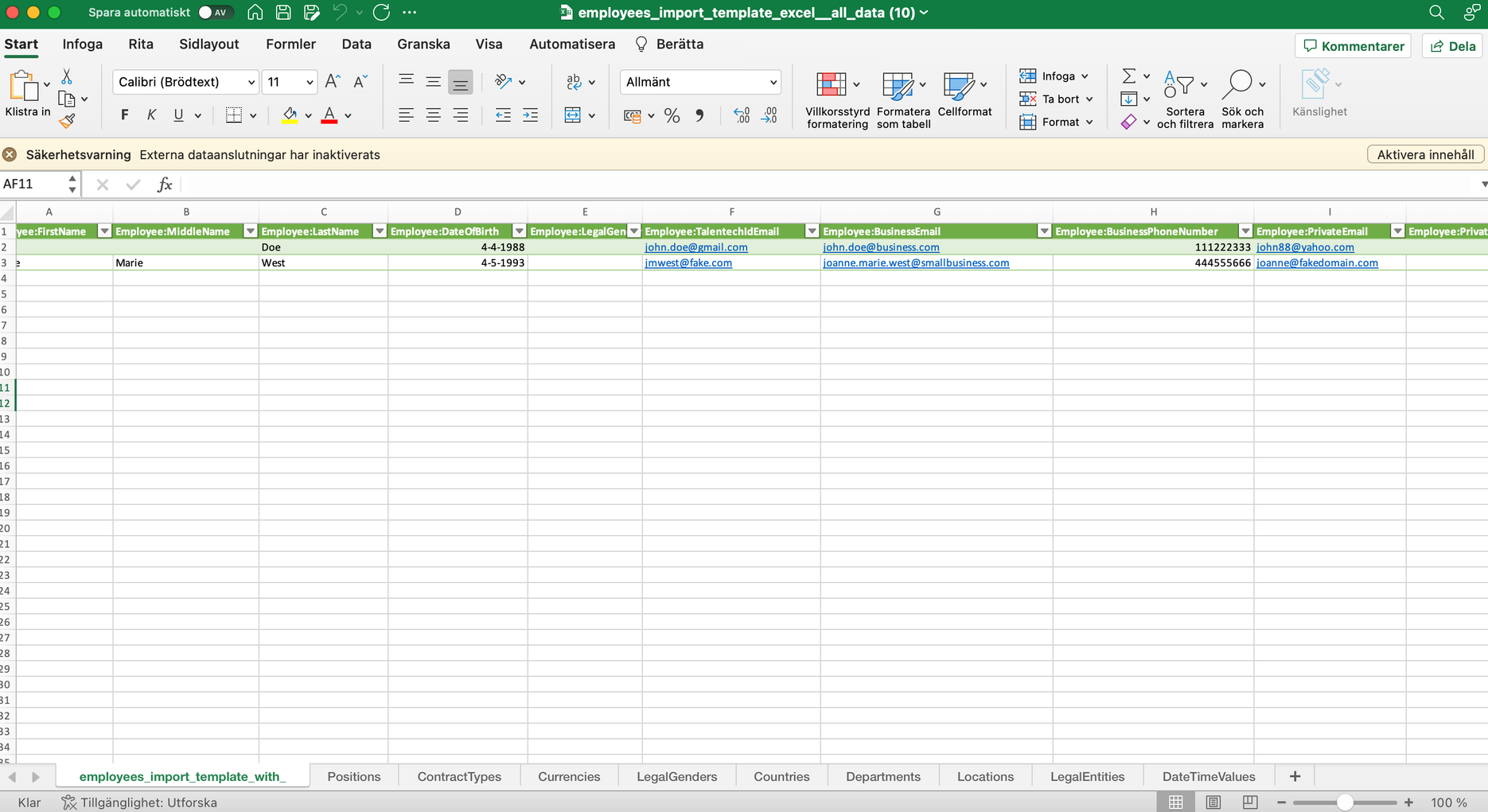The image size is (1488, 812).
Task: Open the Data ribbon tab
Action: (x=356, y=45)
